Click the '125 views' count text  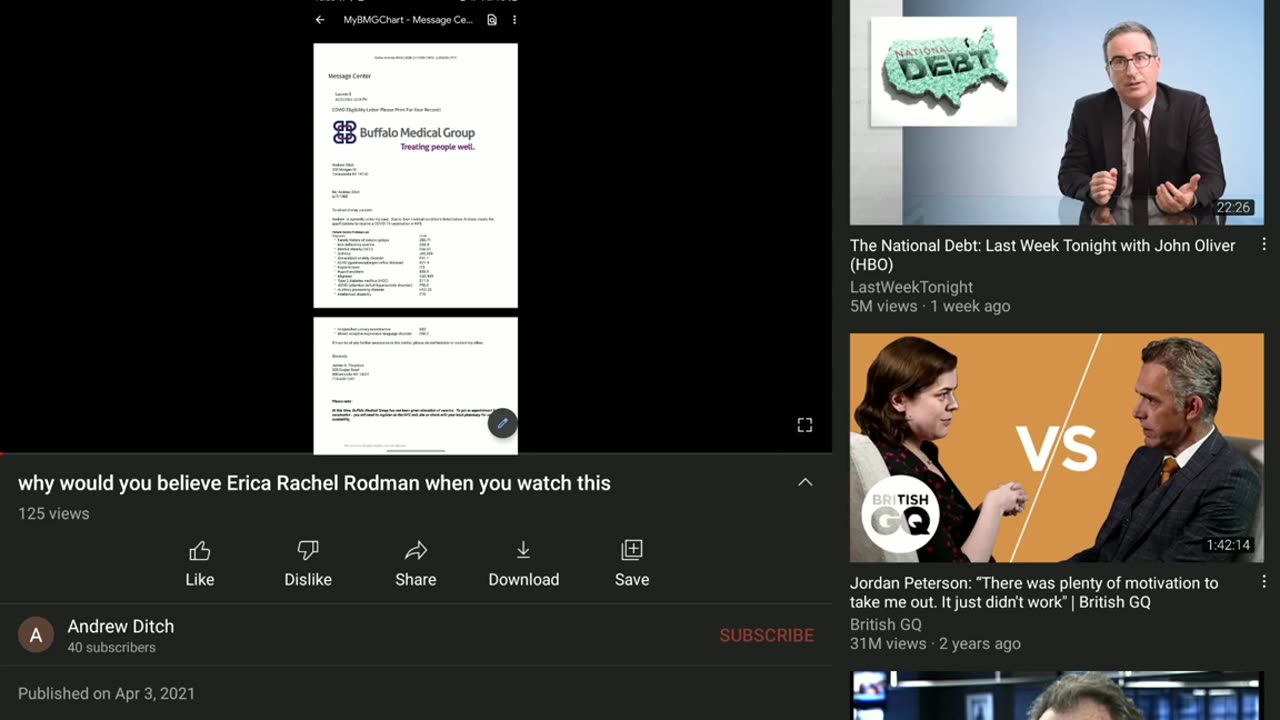point(54,513)
